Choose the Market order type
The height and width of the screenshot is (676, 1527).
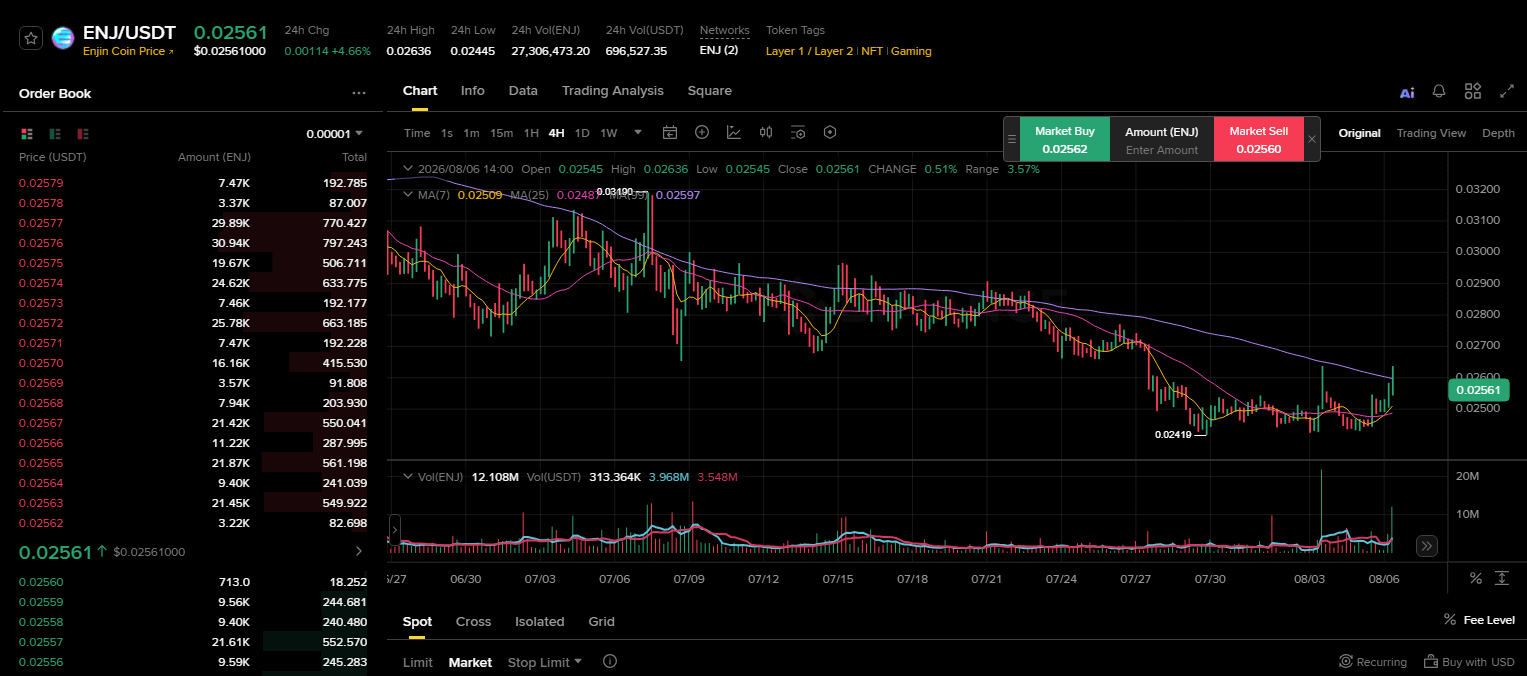470,662
